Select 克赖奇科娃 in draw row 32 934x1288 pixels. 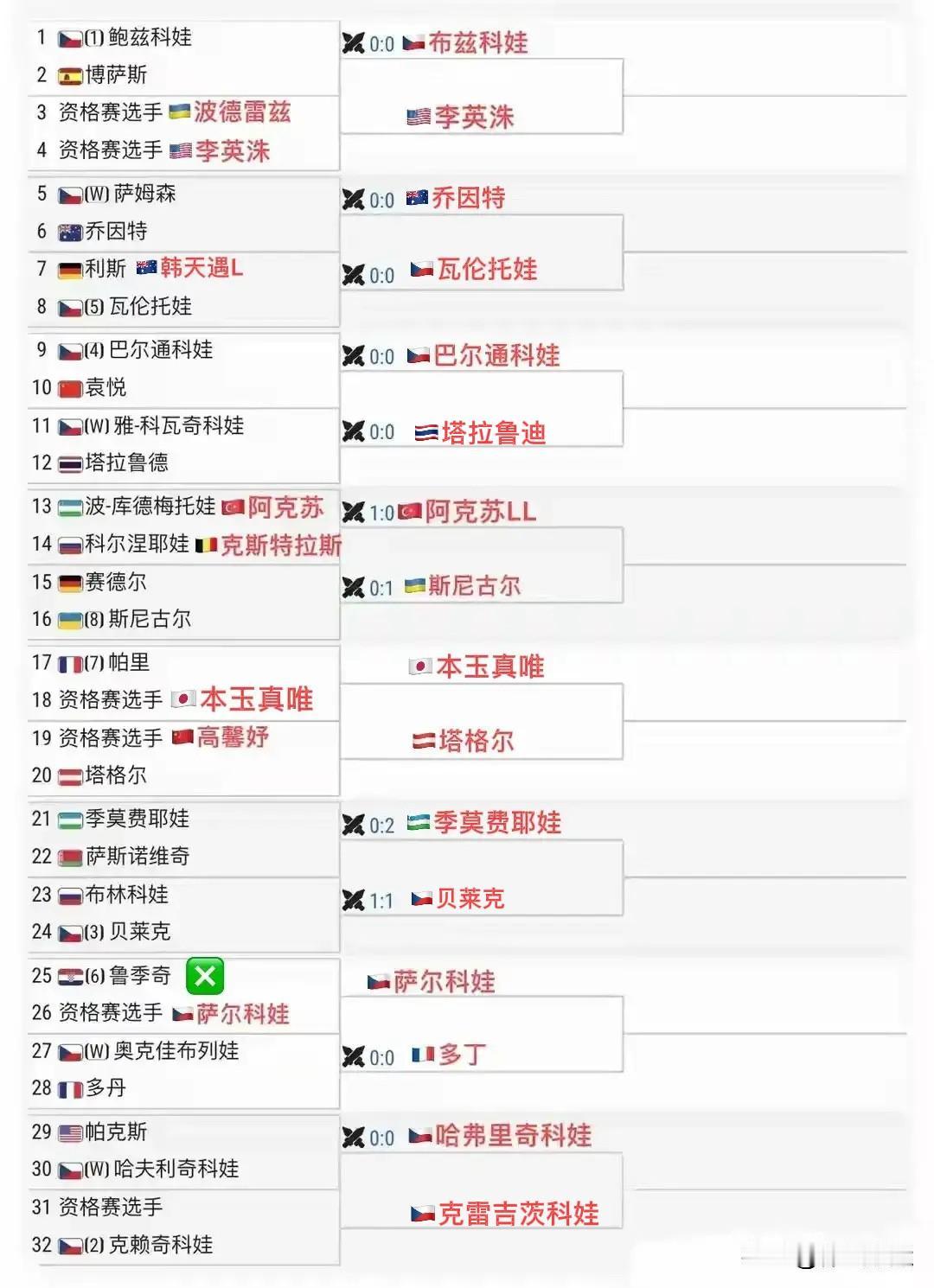[x=161, y=1245]
